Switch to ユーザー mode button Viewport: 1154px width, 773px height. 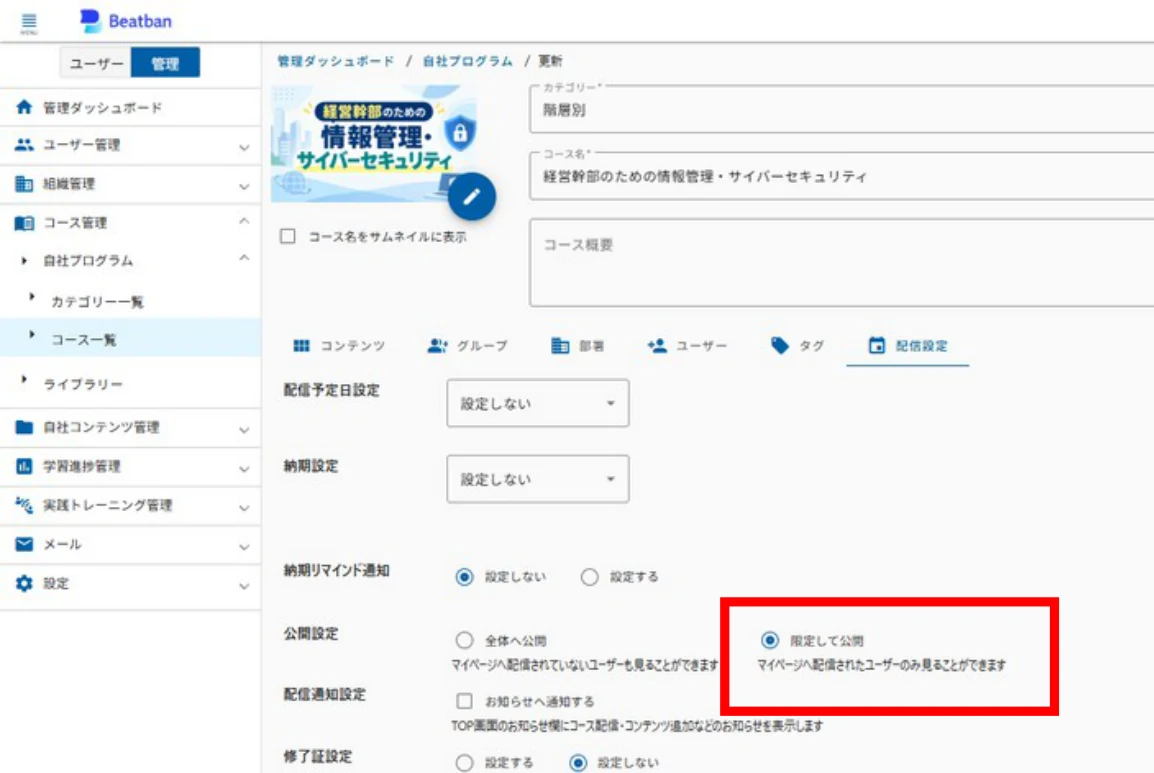96,63
